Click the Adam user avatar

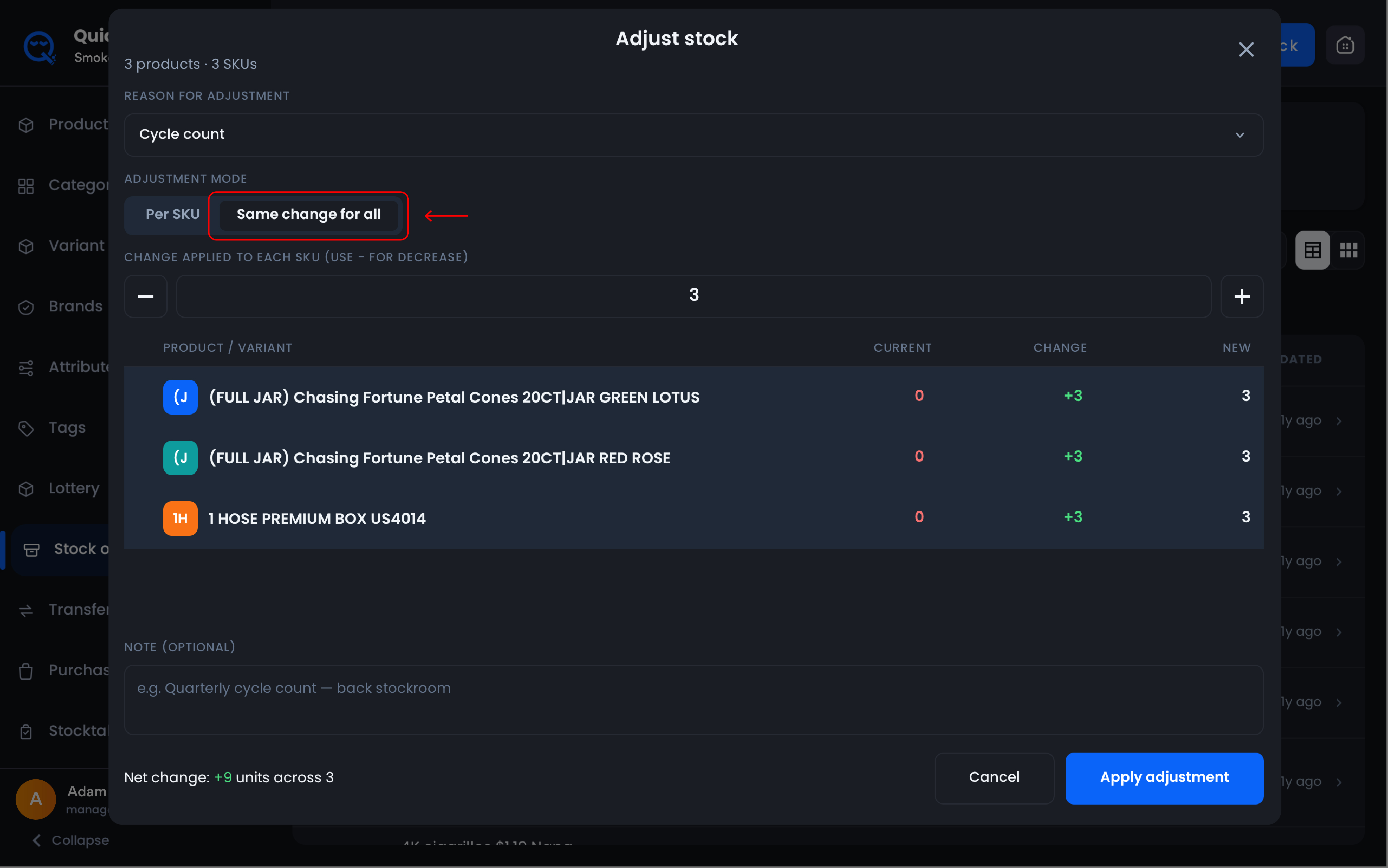click(36, 799)
